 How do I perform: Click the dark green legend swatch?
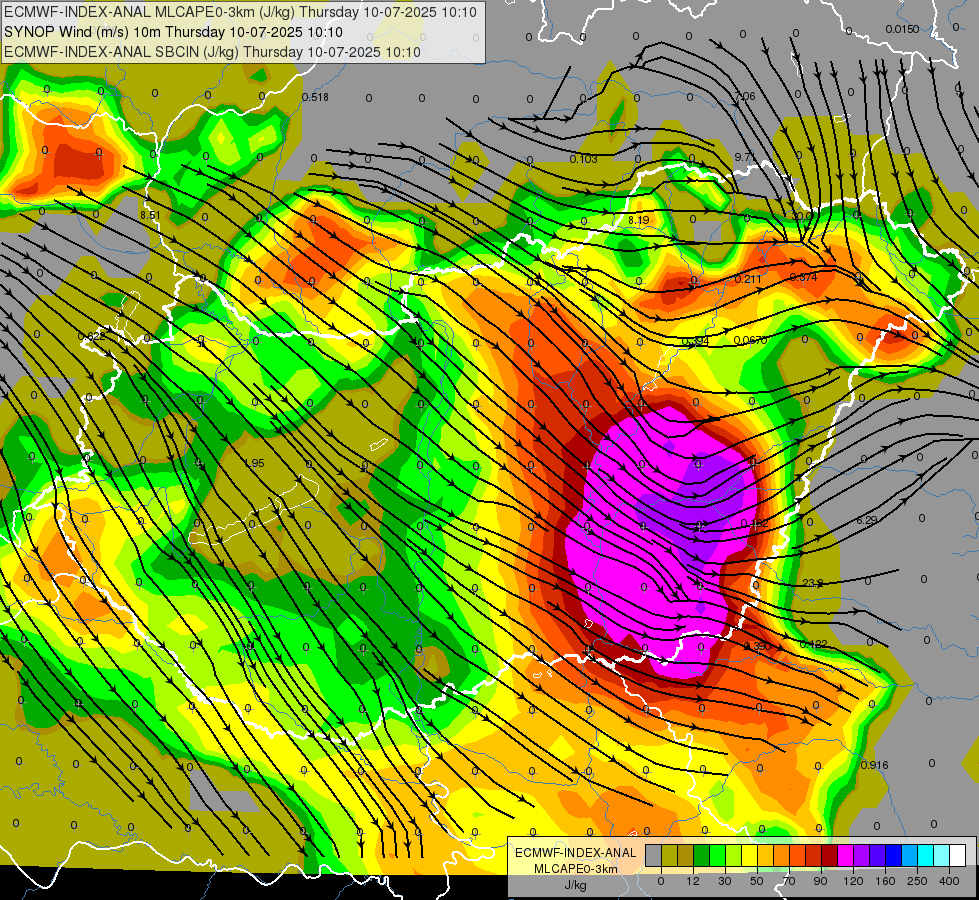(x=702, y=855)
